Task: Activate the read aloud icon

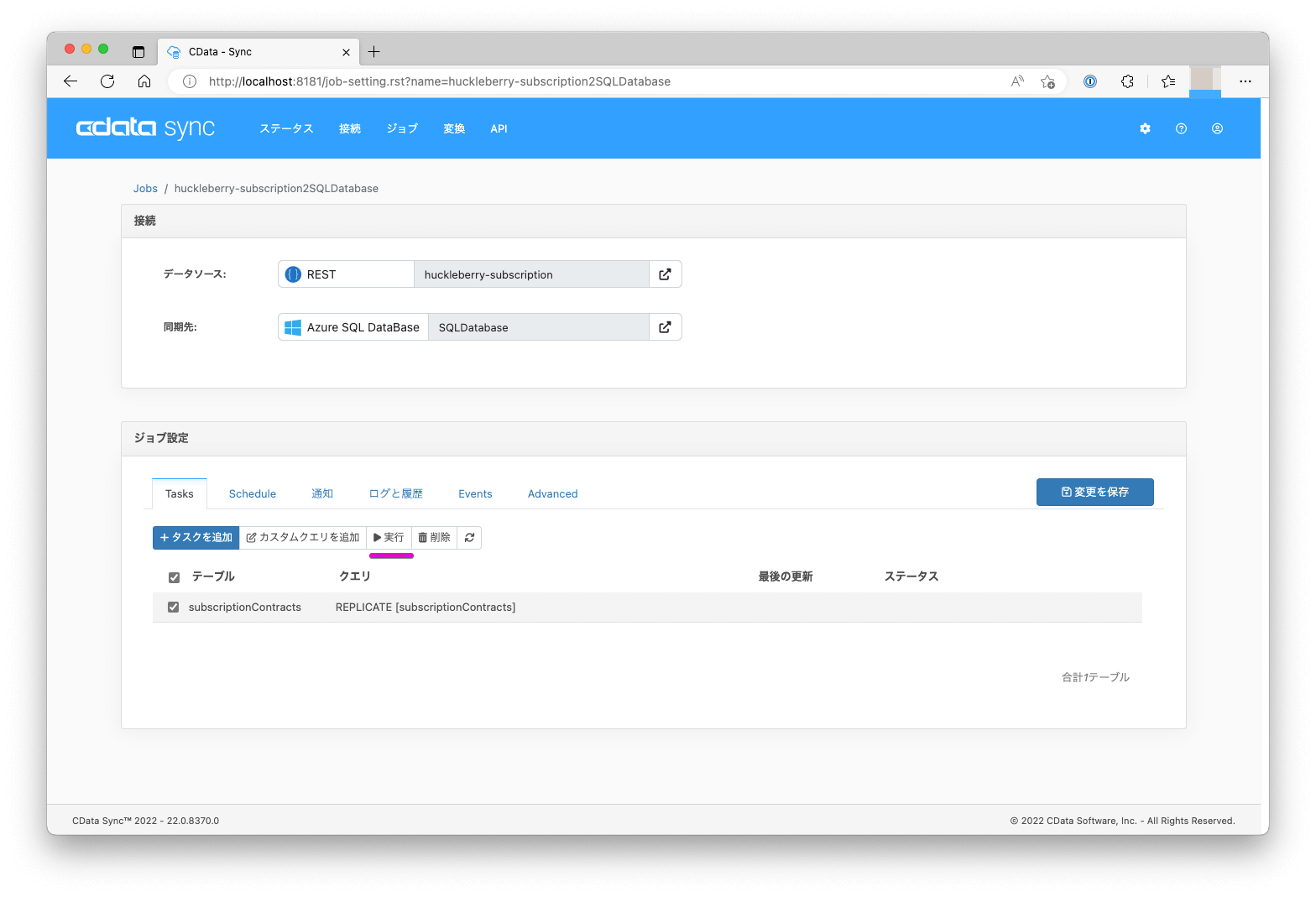Action: click(1017, 81)
